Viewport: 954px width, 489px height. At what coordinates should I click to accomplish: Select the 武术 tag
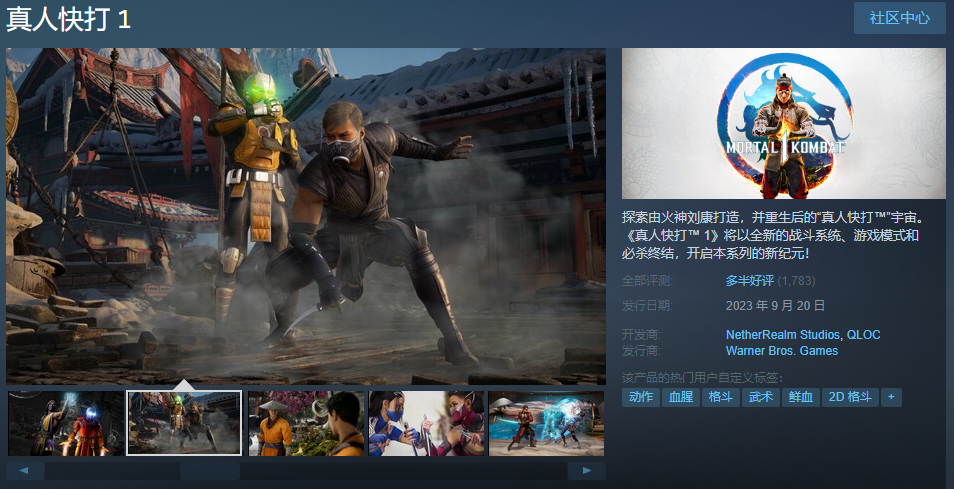coord(761,397)
